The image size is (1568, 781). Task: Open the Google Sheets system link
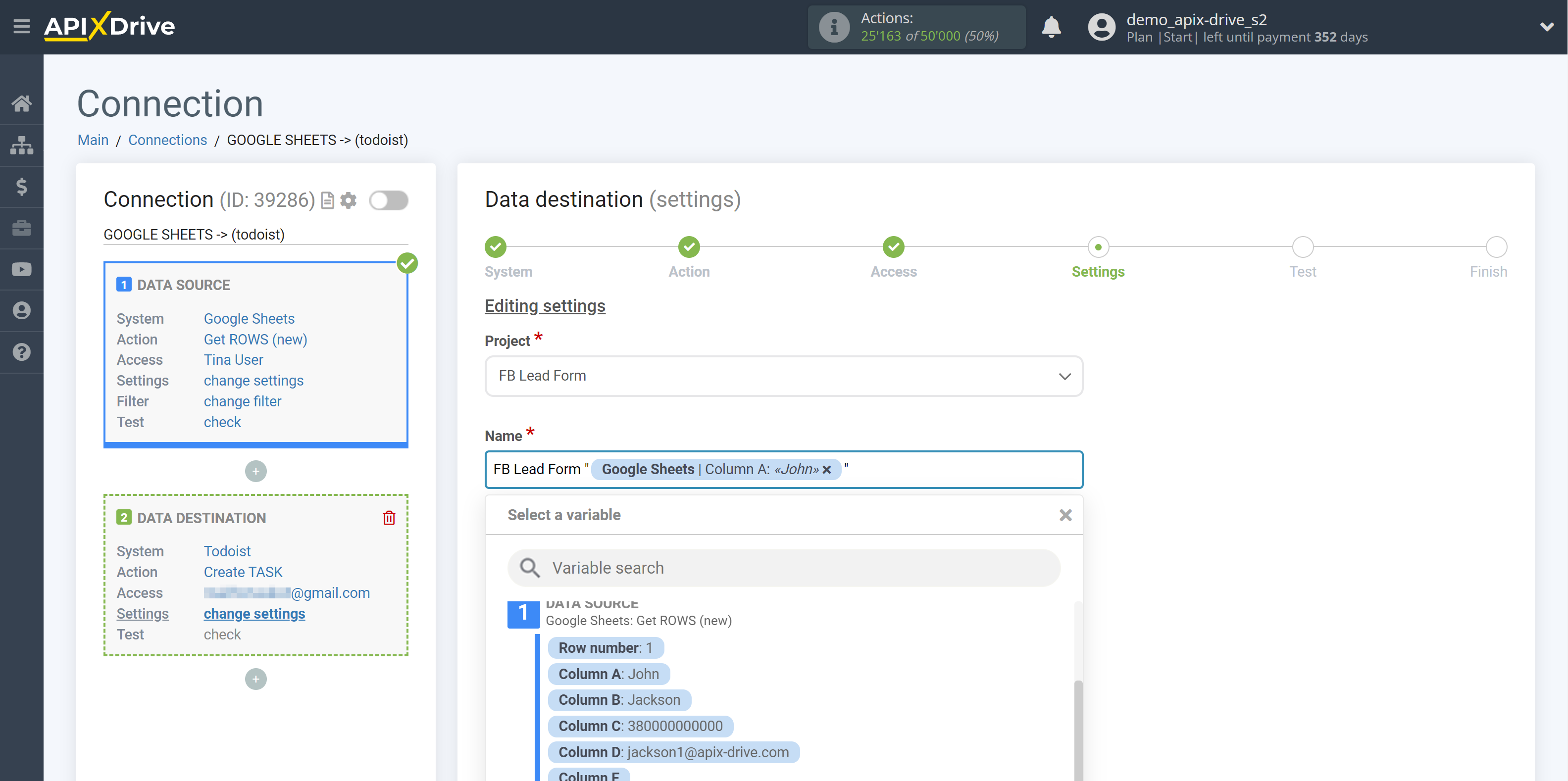pos(249,319)
